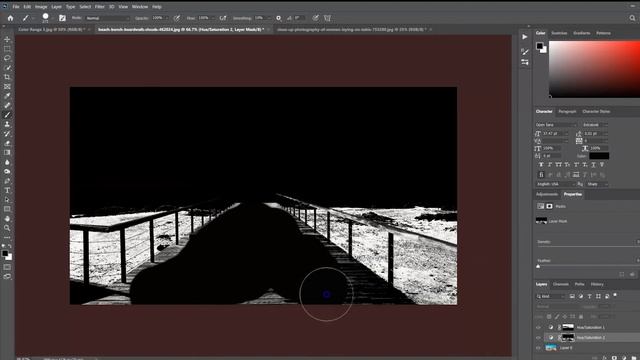Click Add layer mask icon at Layers bottom
Viewport: 640px width, 360px height.
[614, 358]
